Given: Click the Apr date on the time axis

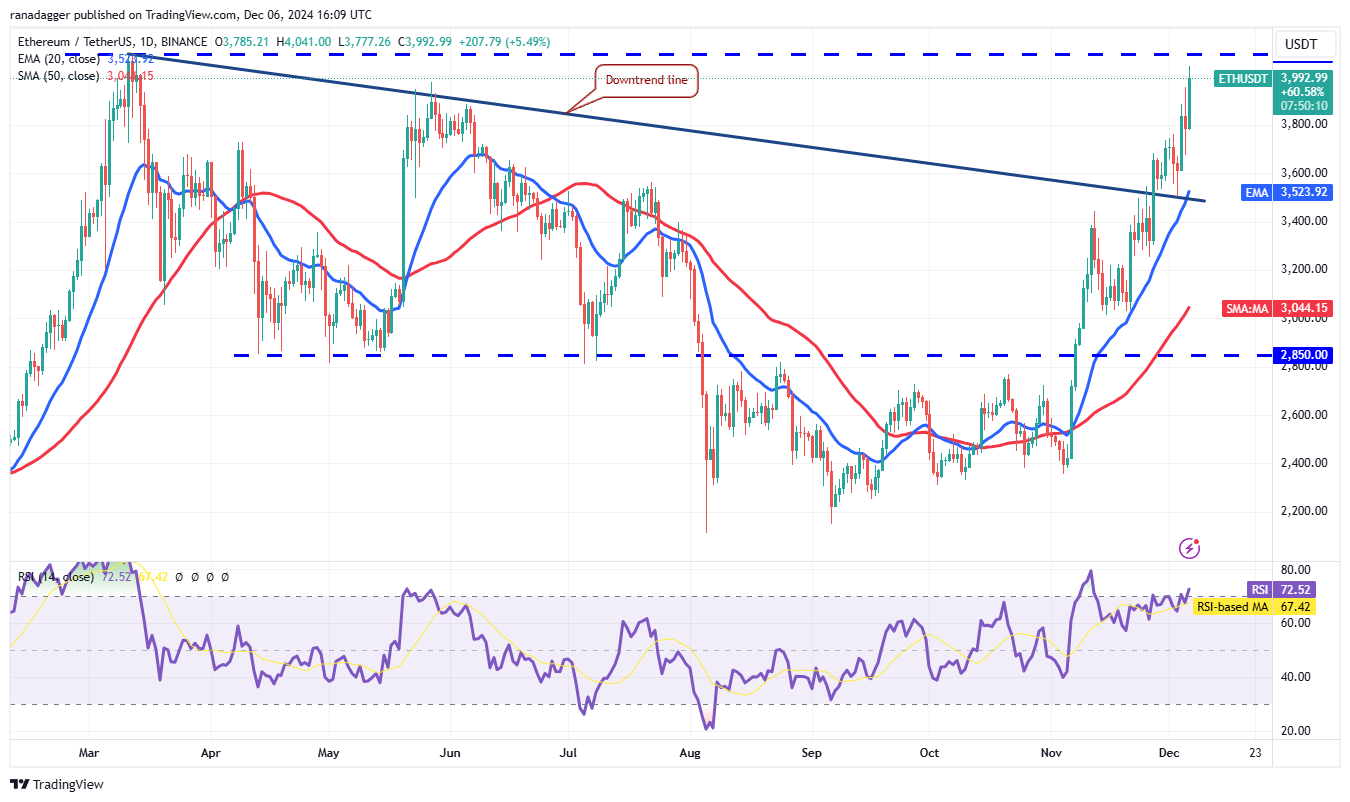Looking at the screenshot, I should point(210,752).
